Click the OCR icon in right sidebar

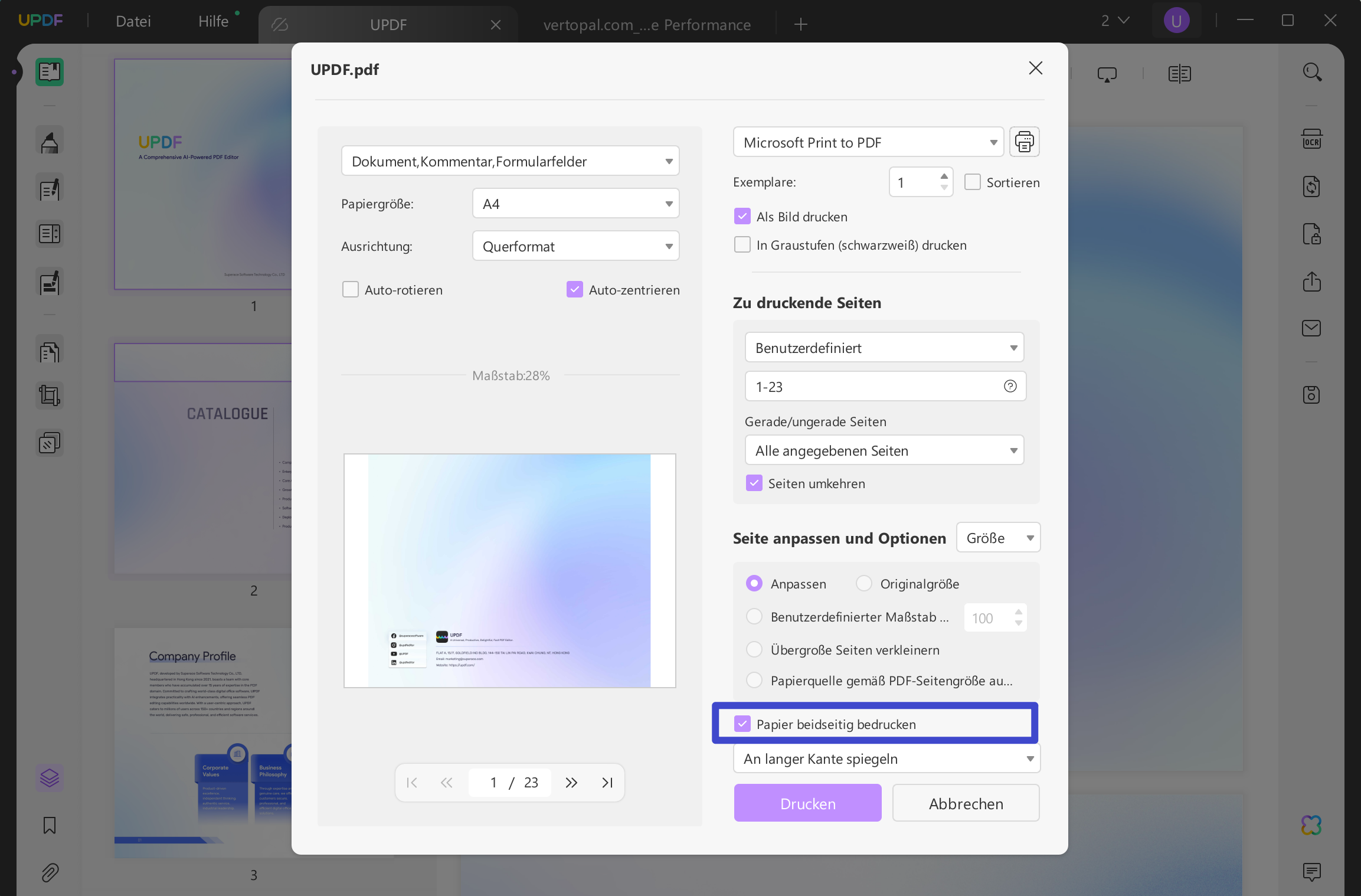pyautogui.click(x=1311, y=140)
